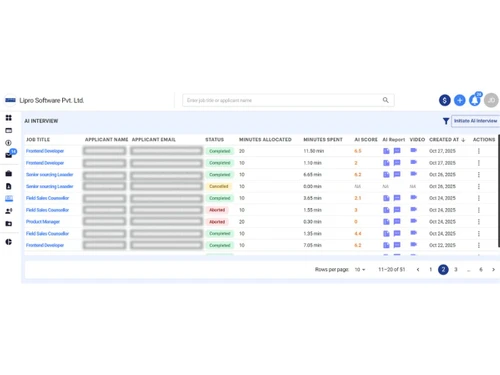500x375 pixels.
Task: Click the dollar credits icon in header
Action: [445, 100]
